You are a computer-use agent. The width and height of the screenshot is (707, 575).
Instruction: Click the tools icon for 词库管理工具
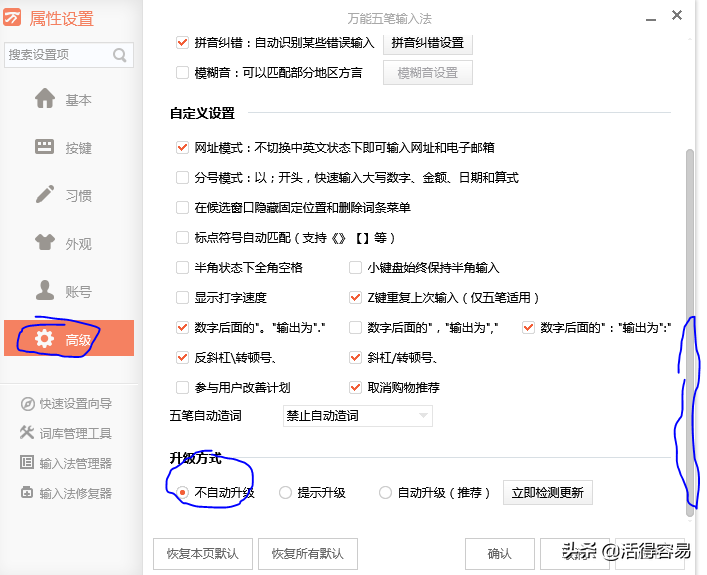click(27, 432)
